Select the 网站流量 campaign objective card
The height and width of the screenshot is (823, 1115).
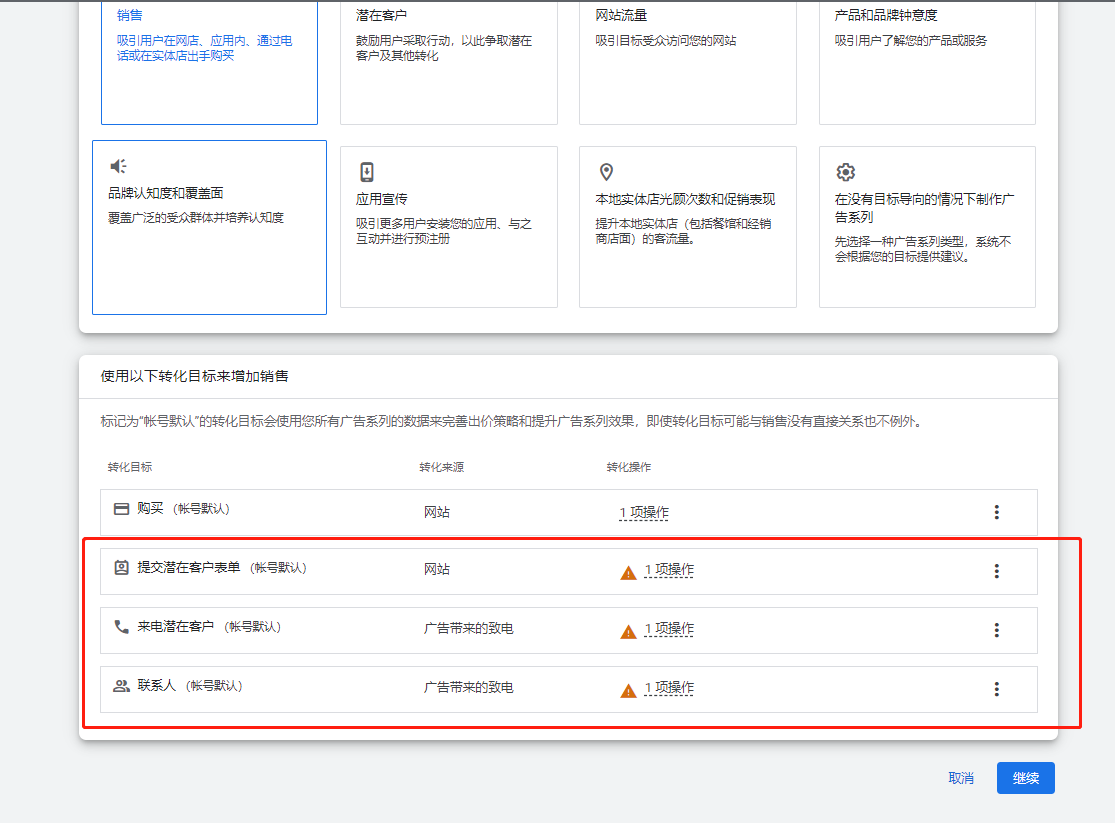click(x=687, y=60)
